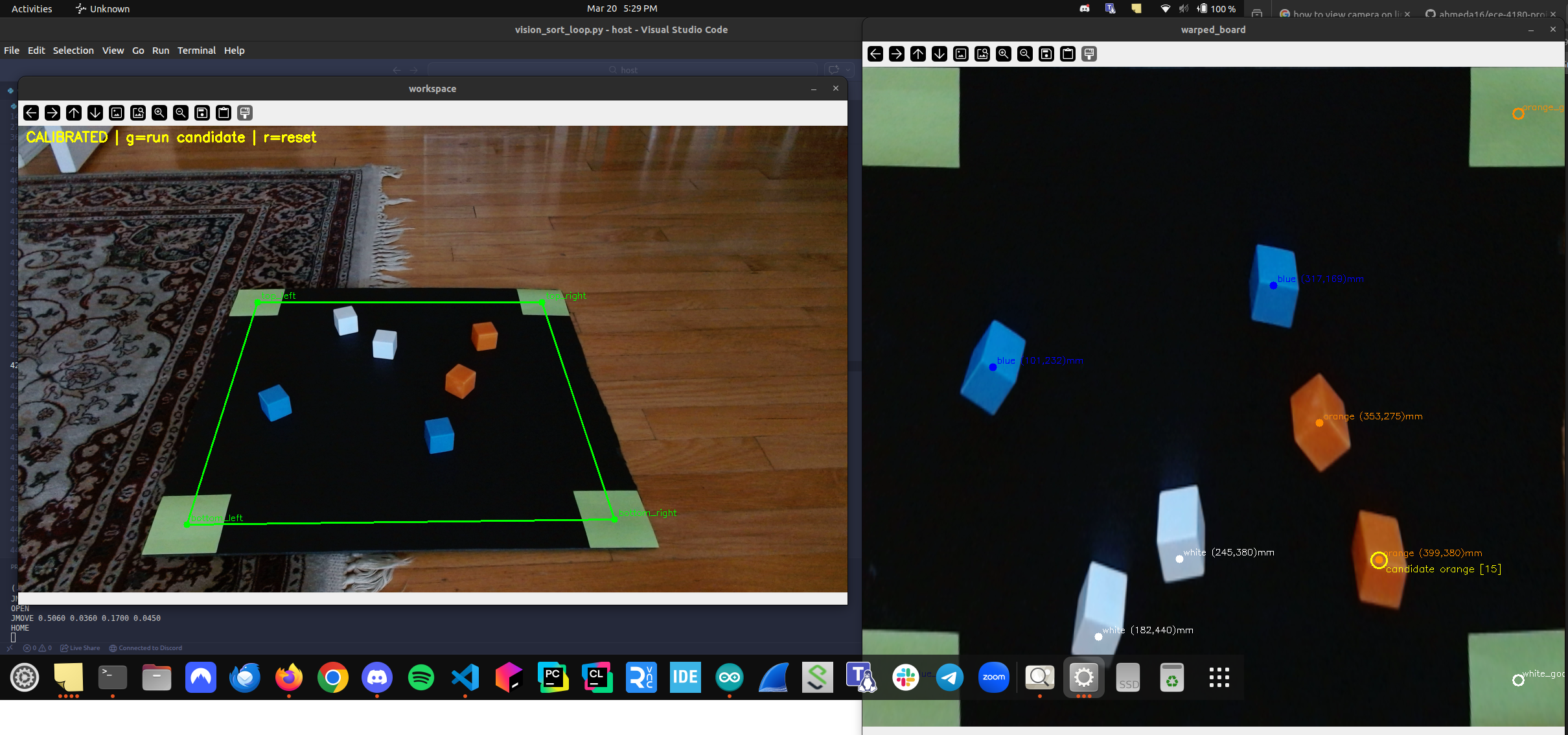Open the workspace window properties panel

pyautogui.click(x=245, y=113)
